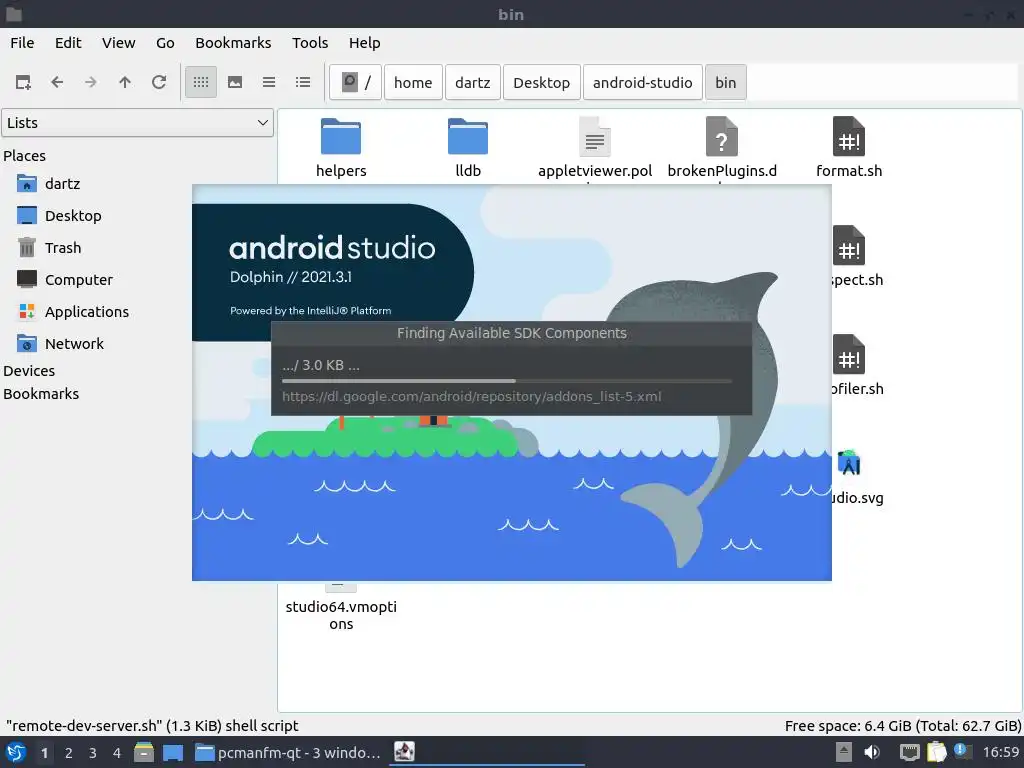Screen dimensions: 1024x768
Task: Open the clipboard manager tray icon
Action: (x=936, y=752)
